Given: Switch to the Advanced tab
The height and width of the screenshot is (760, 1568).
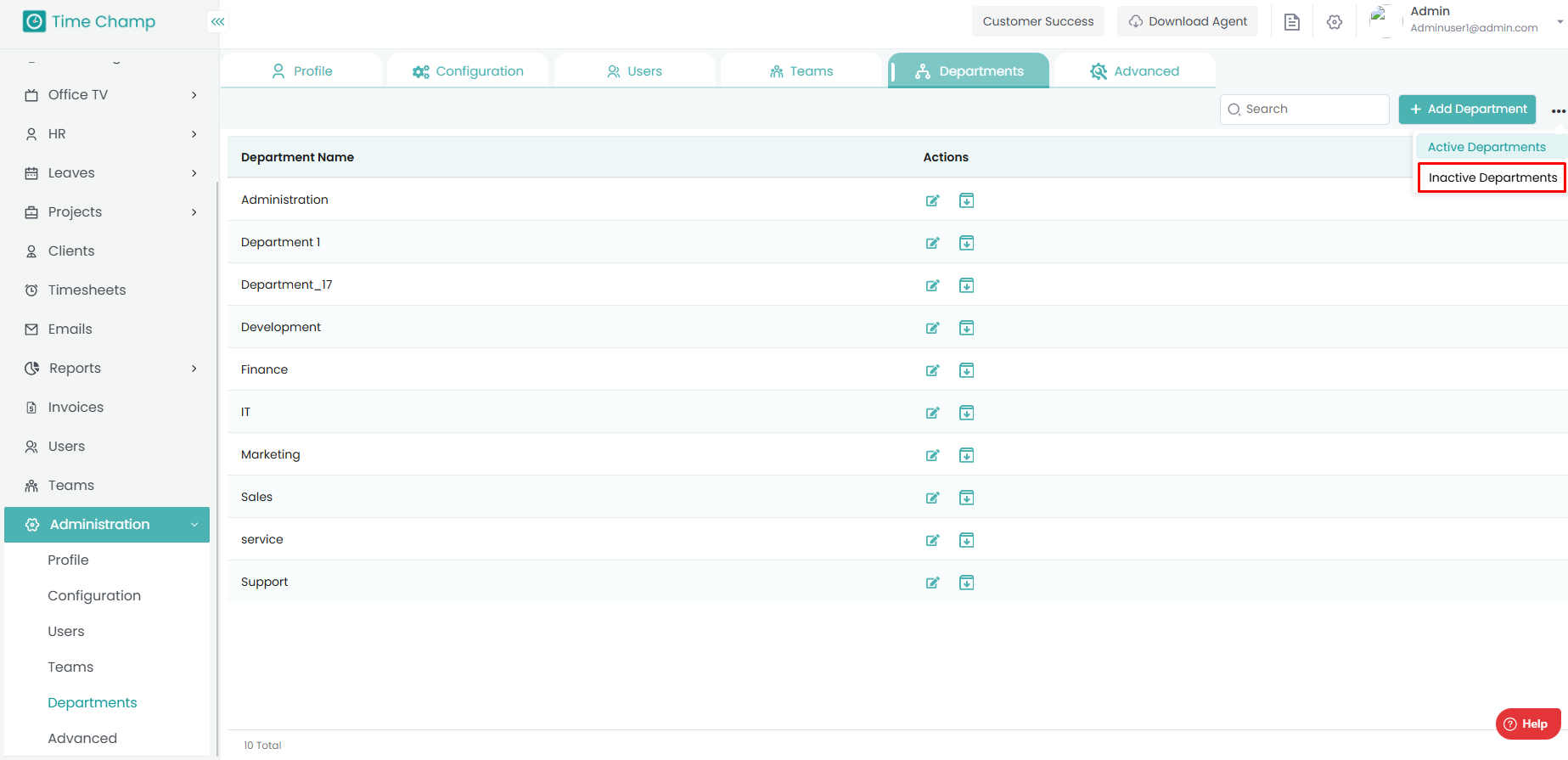Looking at the screenshot, I should [1135, 70].
